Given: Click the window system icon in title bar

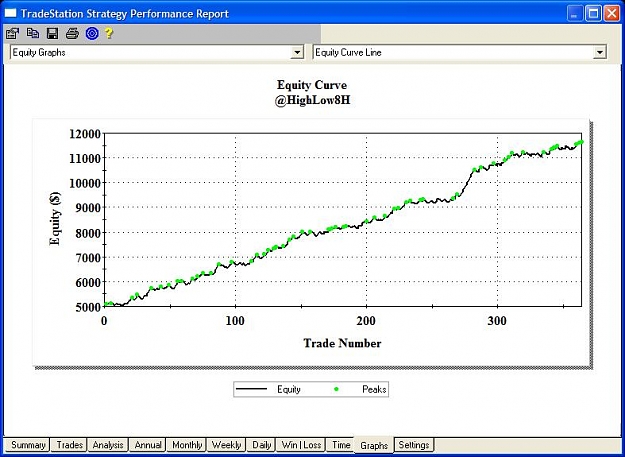Looking at the screenshot, I should click(x=10, y=13).
